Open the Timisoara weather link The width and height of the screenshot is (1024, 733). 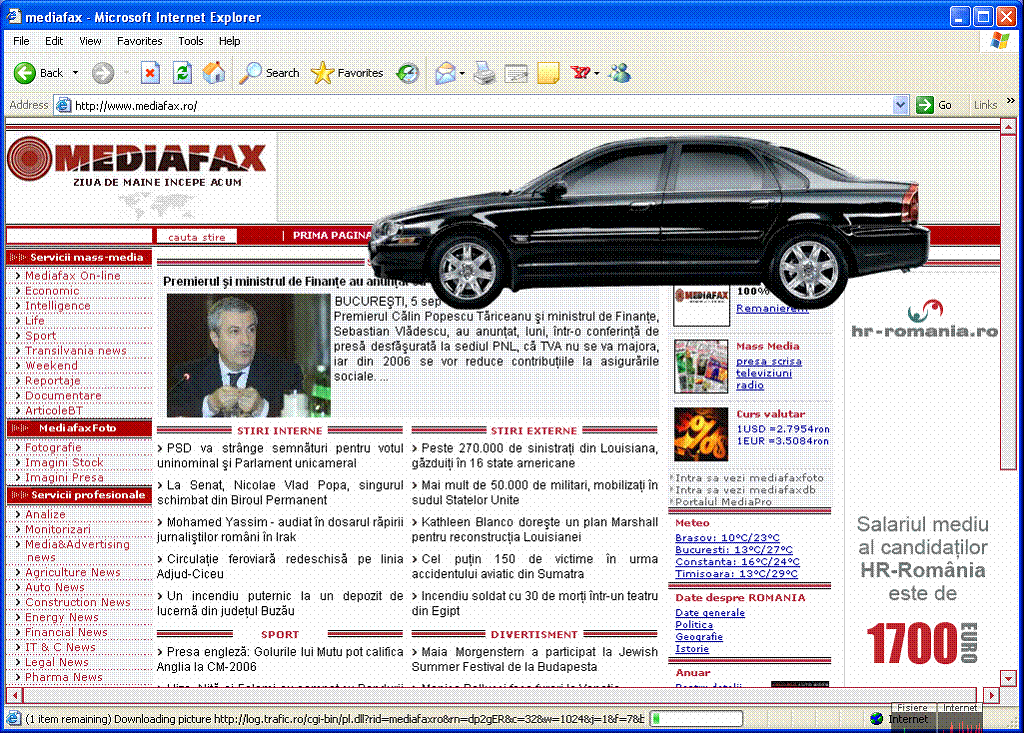[x=736, y=574]
